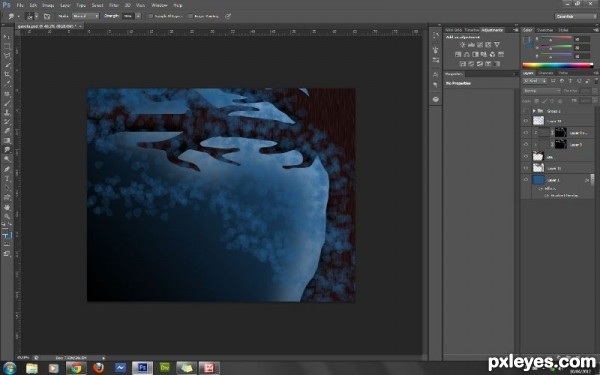This screenshot has width=600, height=375.
Task: Select the Gradient tool
Action: pyautogui.click(x=7, y=141)
